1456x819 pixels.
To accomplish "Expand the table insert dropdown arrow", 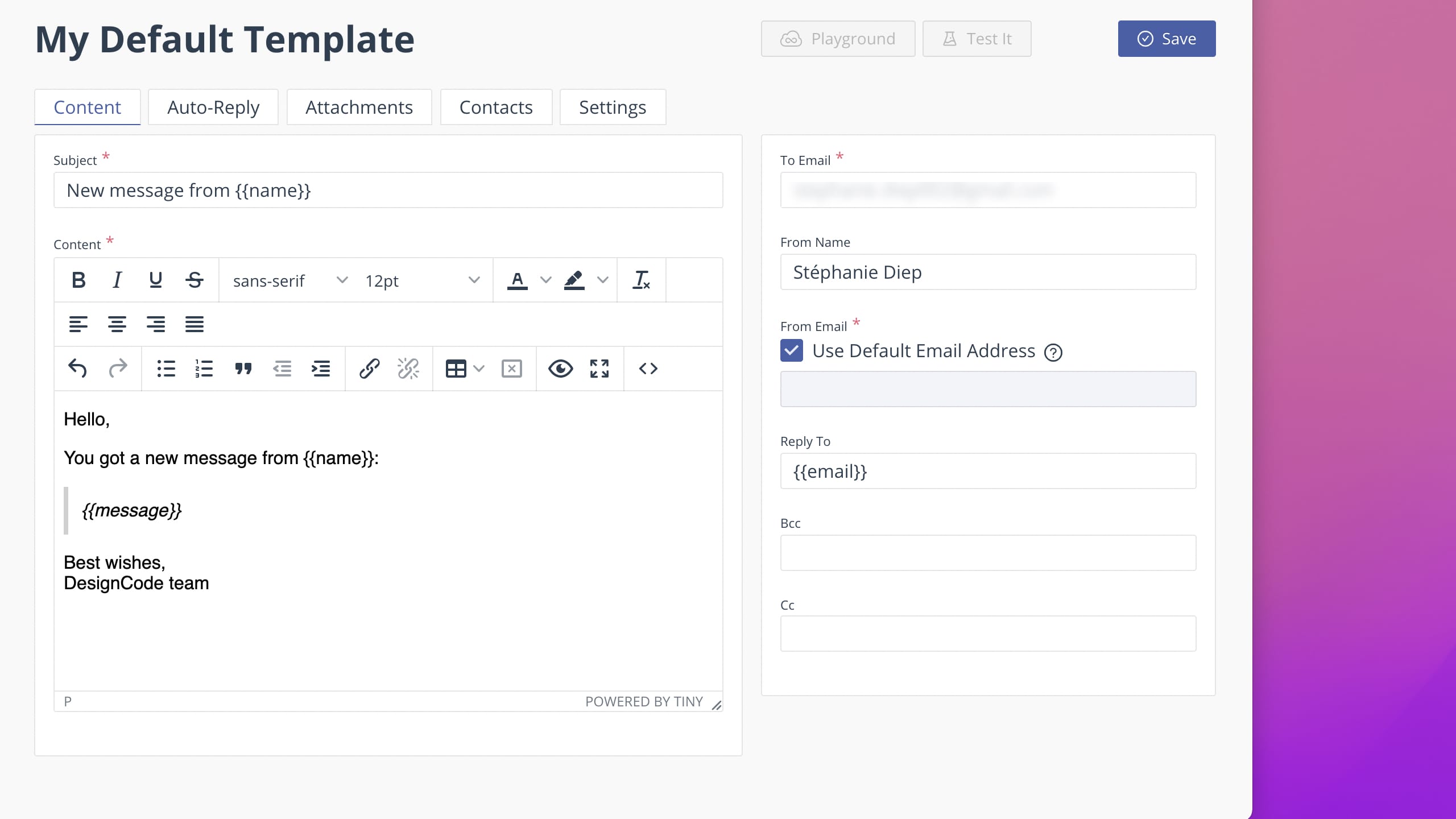I will coord(479,369).
